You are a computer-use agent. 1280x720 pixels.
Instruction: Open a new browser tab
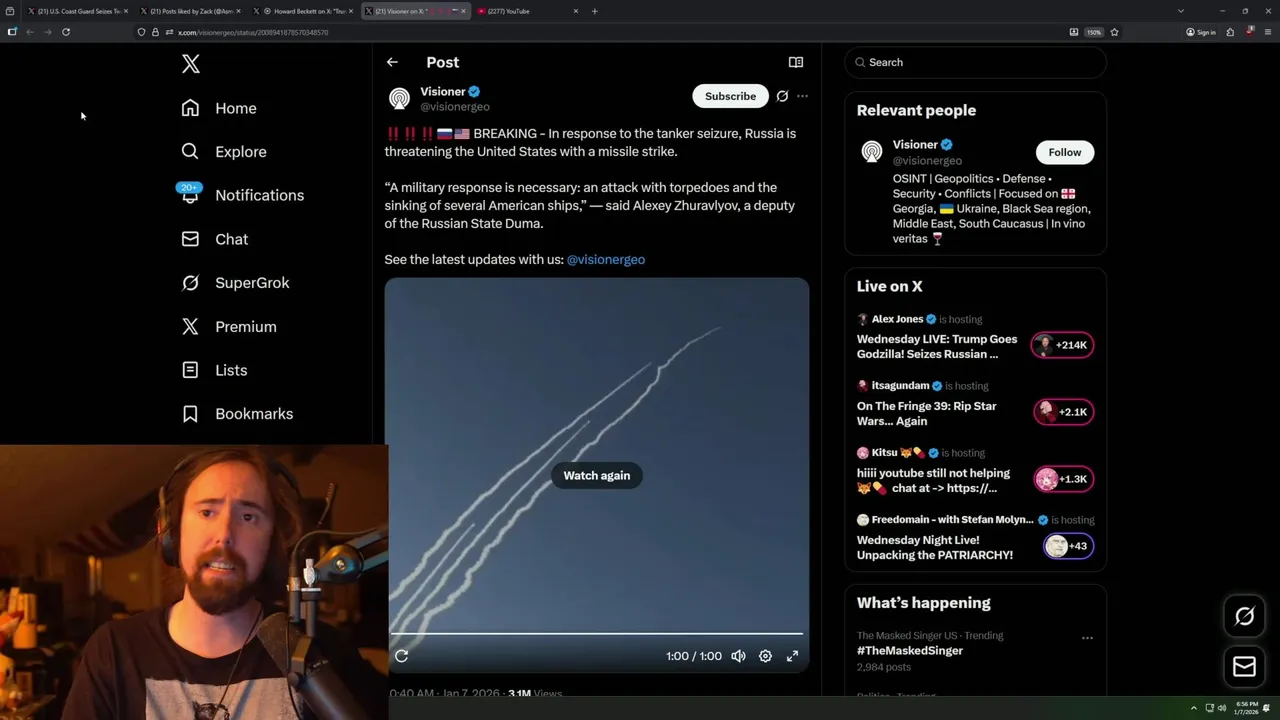(x=595, y=11)
